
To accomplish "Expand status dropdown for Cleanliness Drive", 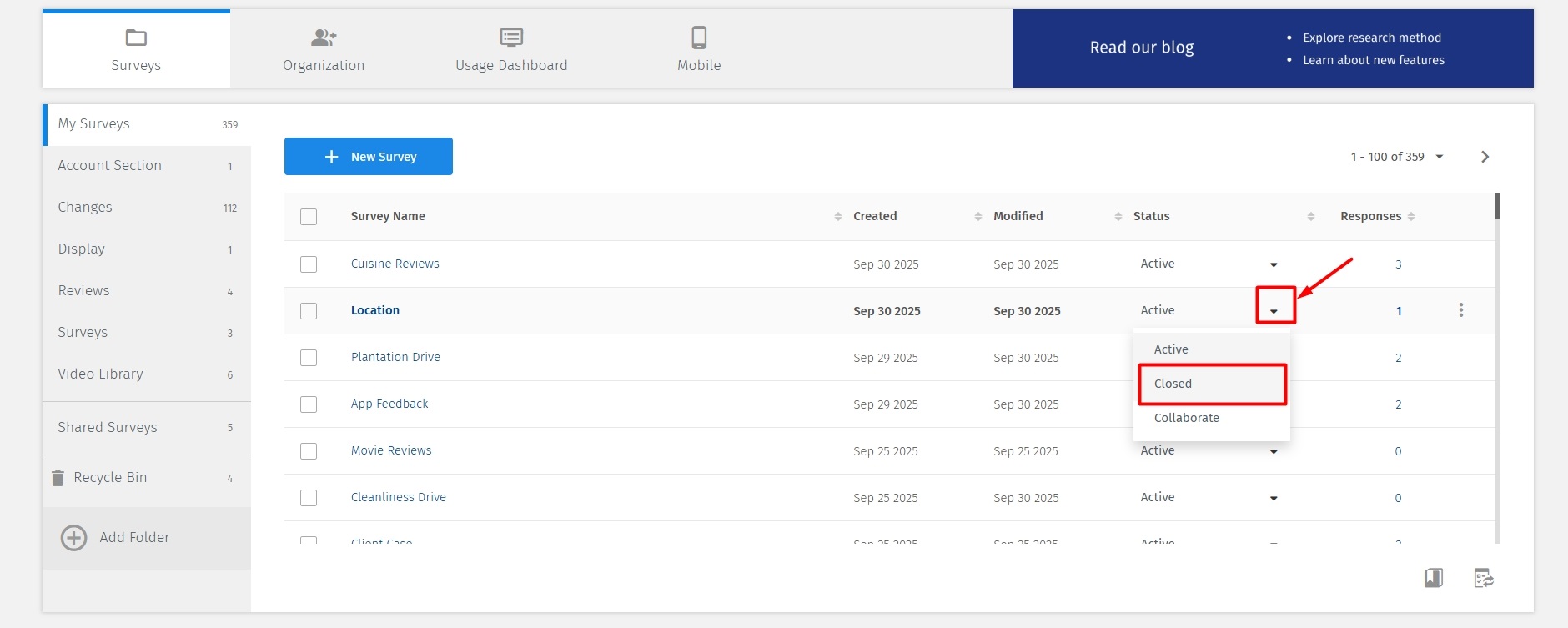I will (1274, 499).
